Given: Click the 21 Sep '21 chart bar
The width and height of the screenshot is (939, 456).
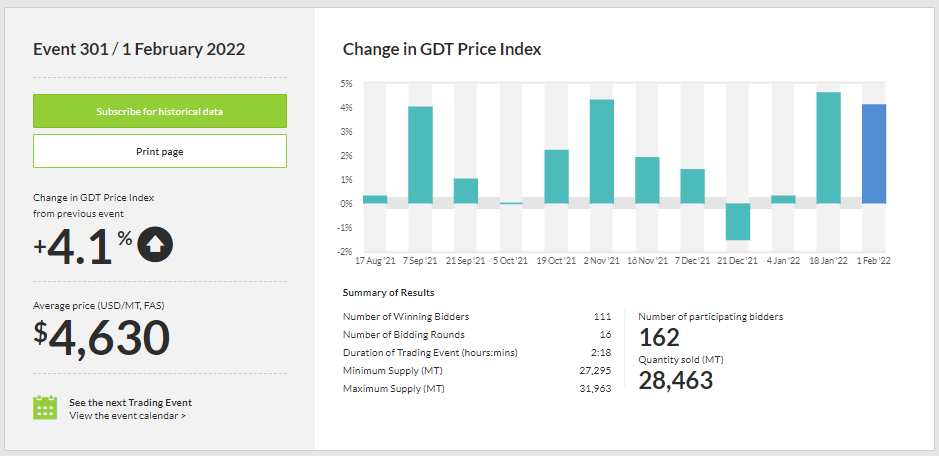Looking at the screenshot, I should (466, 191).
